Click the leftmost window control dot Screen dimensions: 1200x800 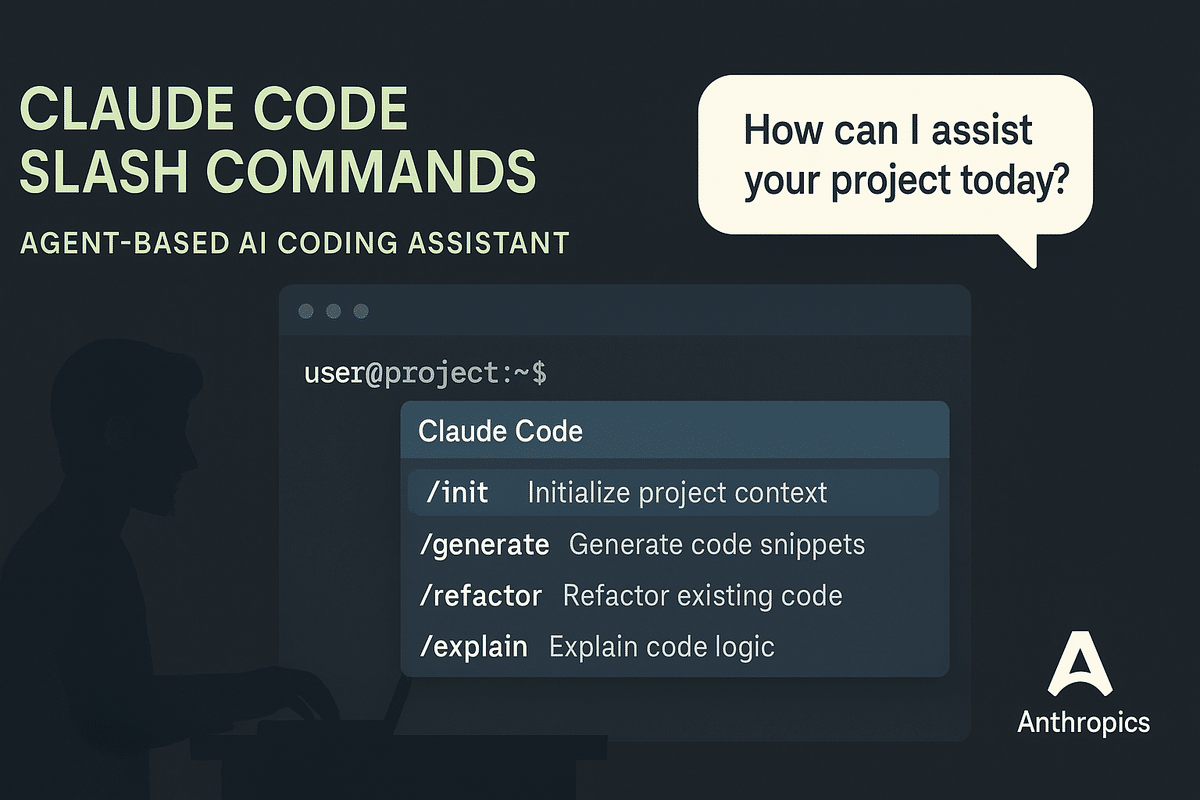(308, 312)
